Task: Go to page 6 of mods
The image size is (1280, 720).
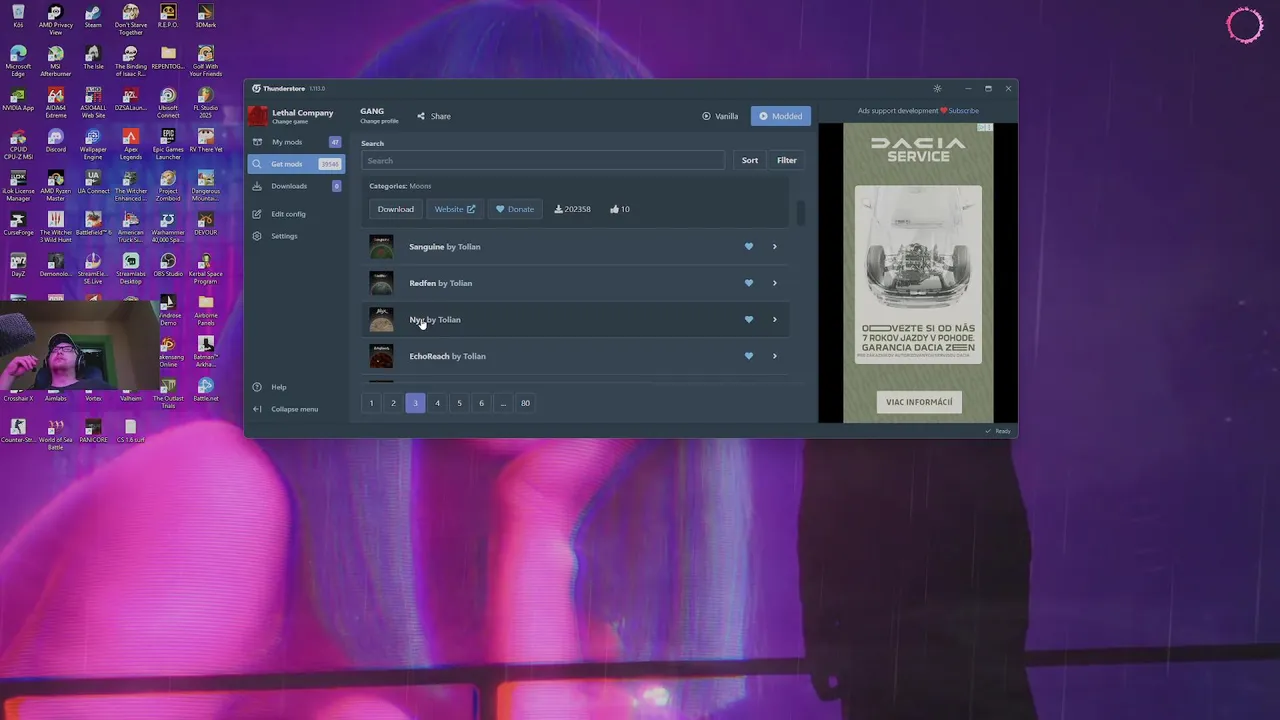Action: click(x=481, y=403)
